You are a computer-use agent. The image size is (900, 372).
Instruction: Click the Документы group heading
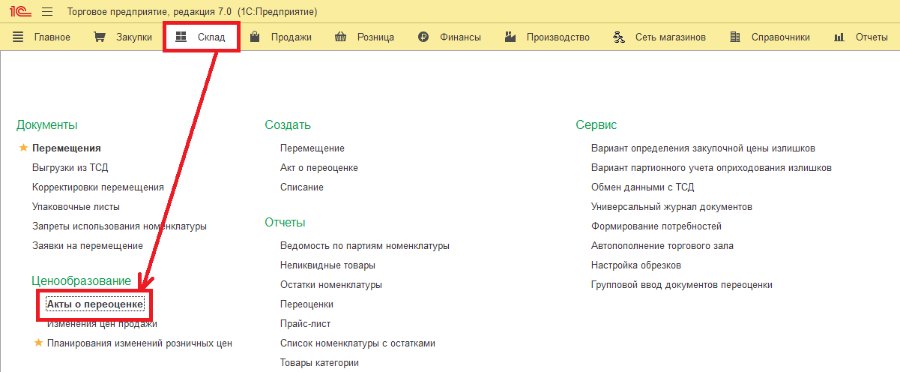coord(47,125)
